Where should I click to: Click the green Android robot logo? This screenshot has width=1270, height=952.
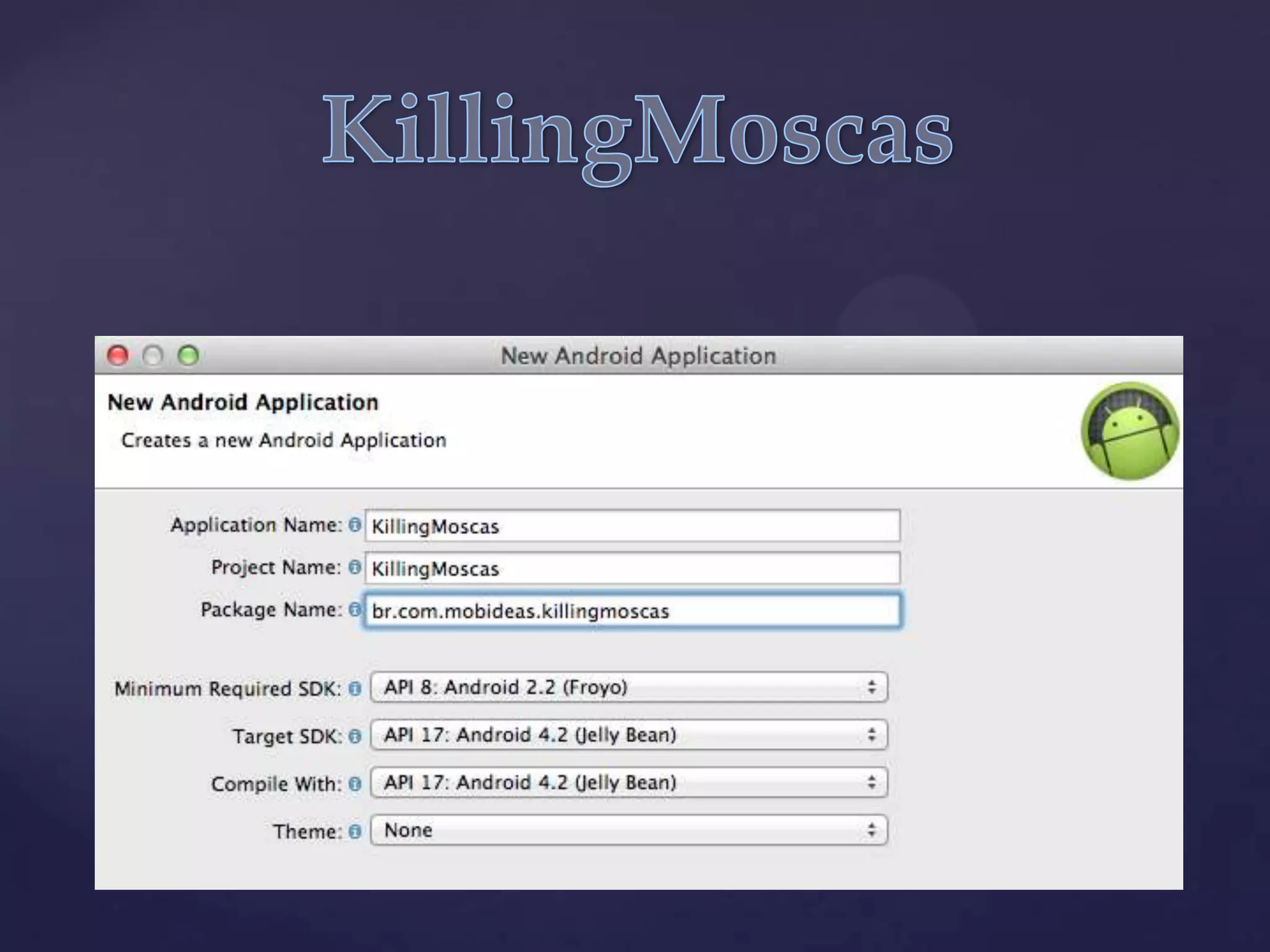(x=1130, y=431)
